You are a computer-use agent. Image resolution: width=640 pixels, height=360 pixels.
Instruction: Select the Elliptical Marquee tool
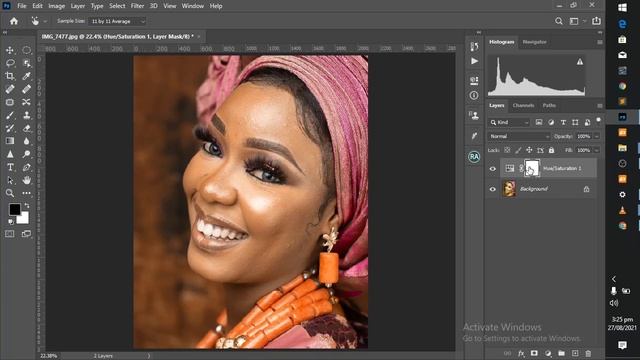(27, 50)
